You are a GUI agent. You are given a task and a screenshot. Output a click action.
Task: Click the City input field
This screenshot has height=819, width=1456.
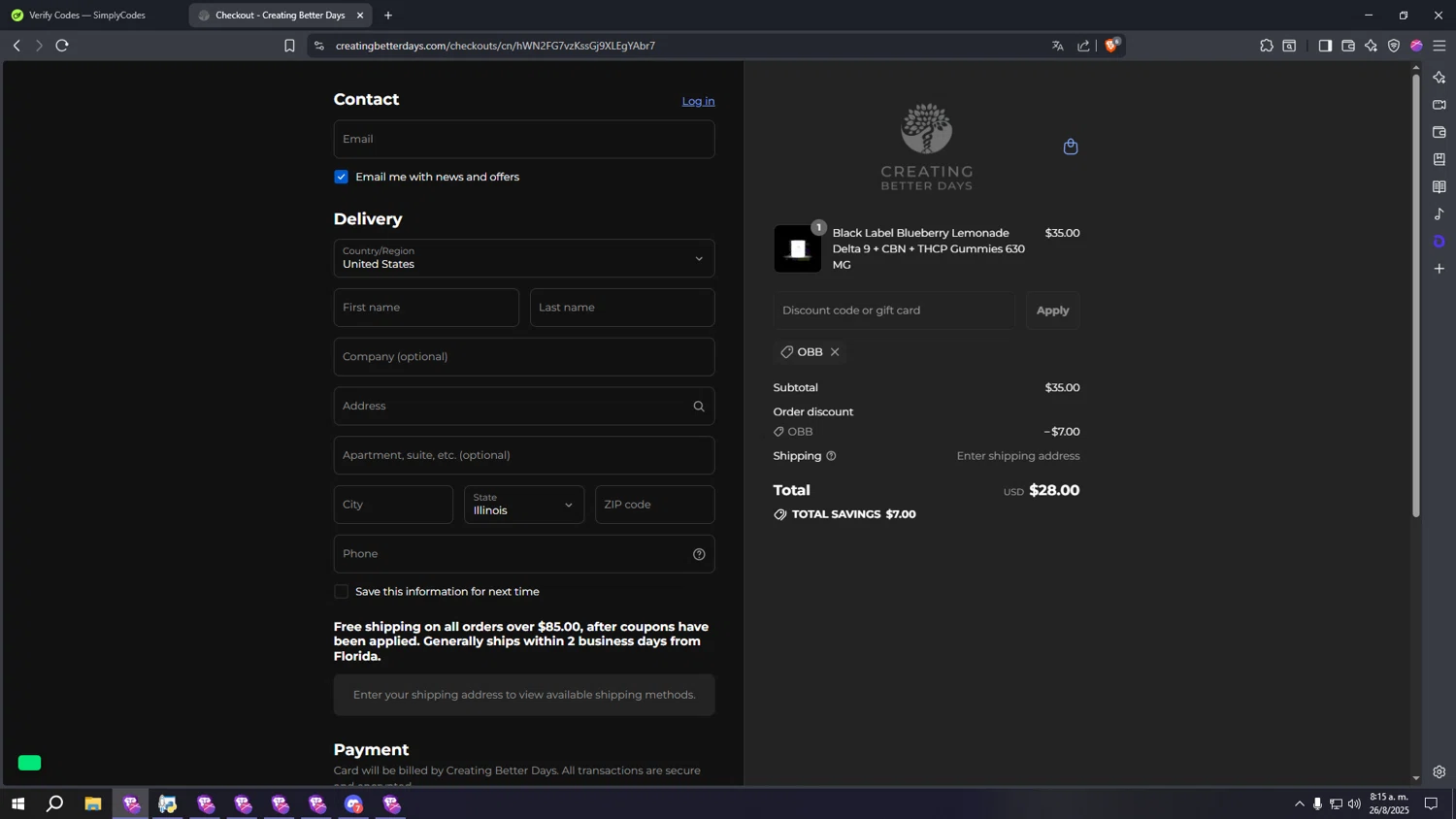click(393, 505)
